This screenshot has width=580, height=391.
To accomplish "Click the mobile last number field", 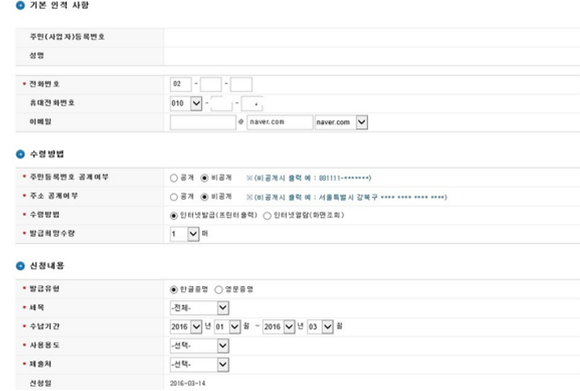I will pyautogui.click(x=252, y=104).
